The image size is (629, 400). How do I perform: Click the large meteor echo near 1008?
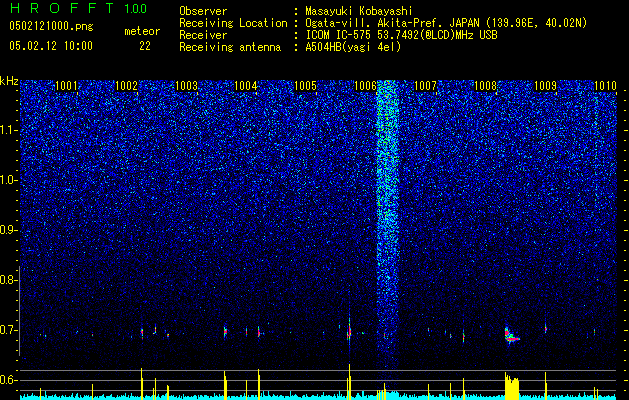coord(511,335)
